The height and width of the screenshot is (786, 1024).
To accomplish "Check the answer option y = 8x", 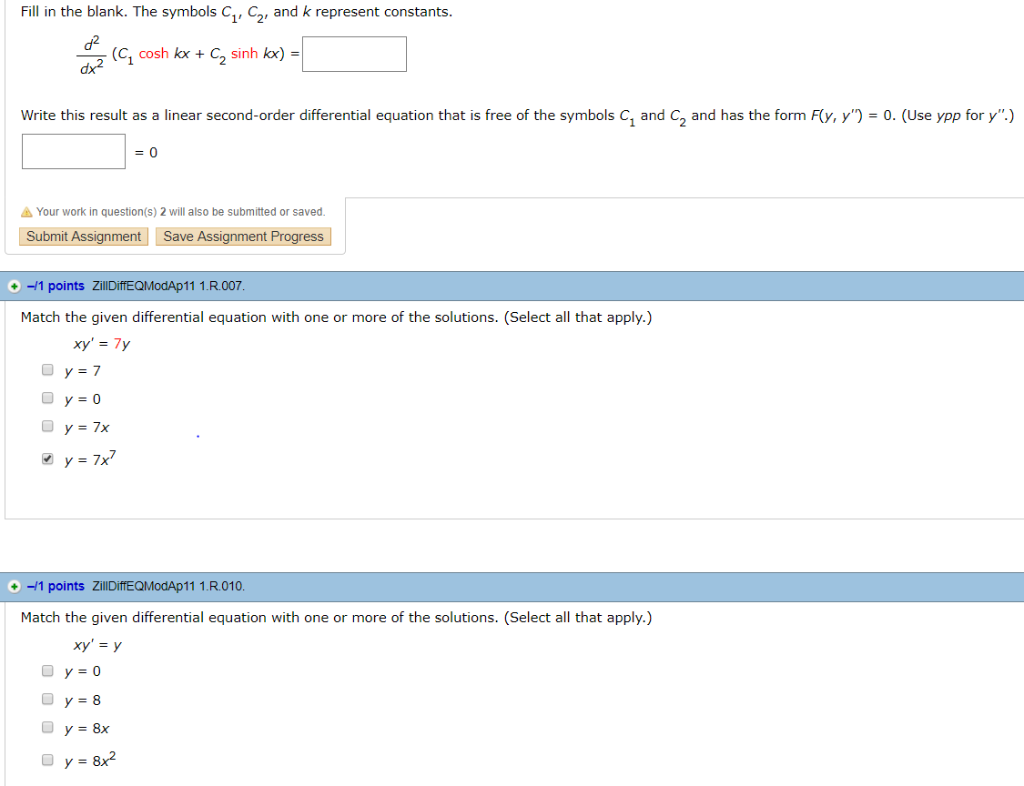I will [47, 727].
